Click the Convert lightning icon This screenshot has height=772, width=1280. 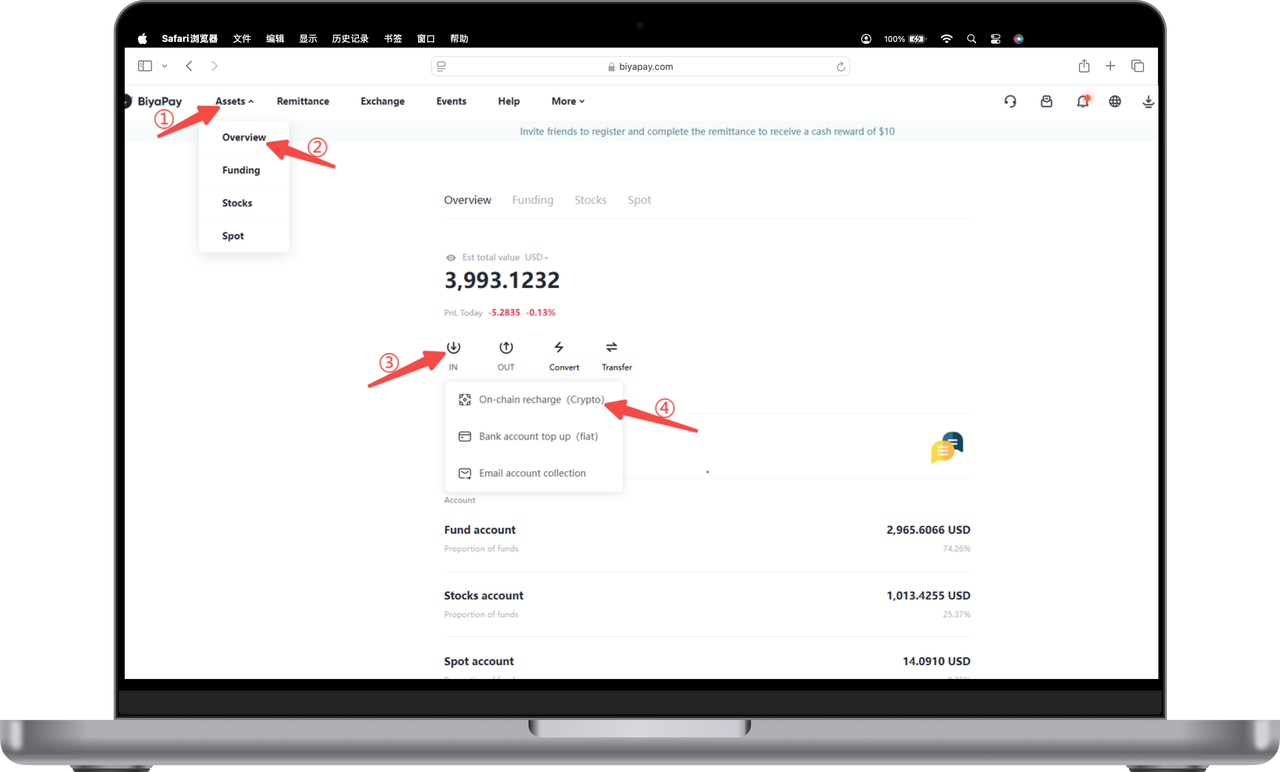coord(559,347)
